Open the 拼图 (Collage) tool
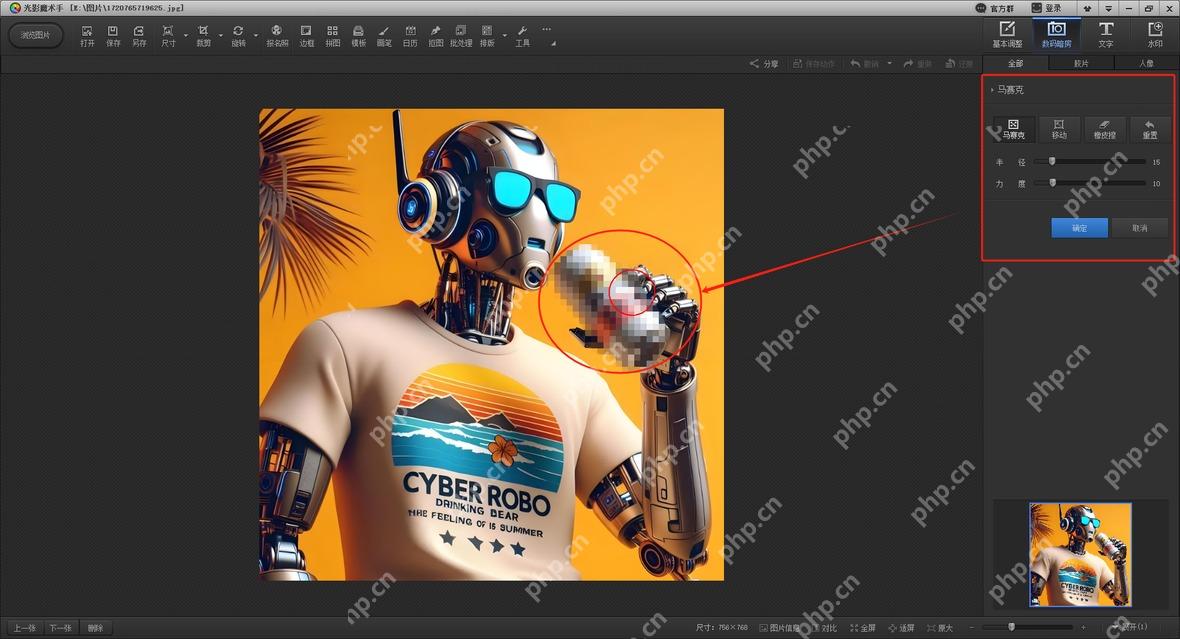Viewport: 1180px width, 639px height. point(333,35)
